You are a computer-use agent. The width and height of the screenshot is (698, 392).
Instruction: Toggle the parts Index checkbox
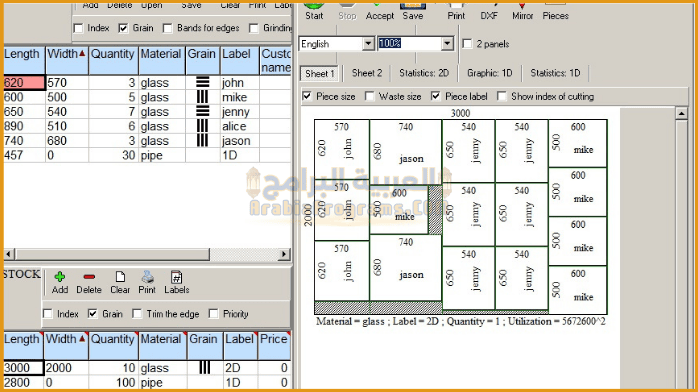[x=78, y=28]
